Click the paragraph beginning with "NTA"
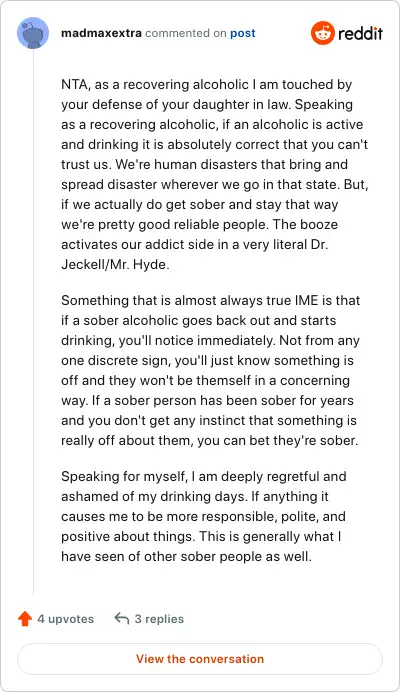The height and width of the screenshot is (692, 400). coord(215,174)
